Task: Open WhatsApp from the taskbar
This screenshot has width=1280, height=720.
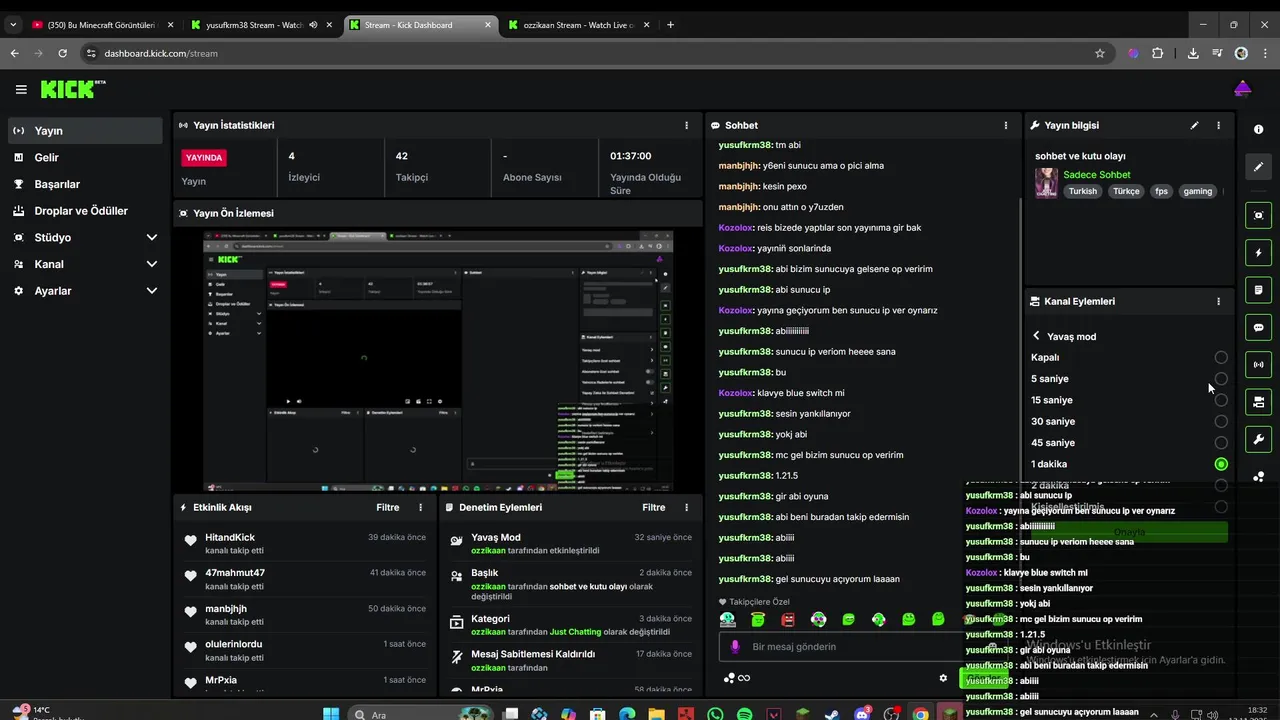Action: pos(715,714)
